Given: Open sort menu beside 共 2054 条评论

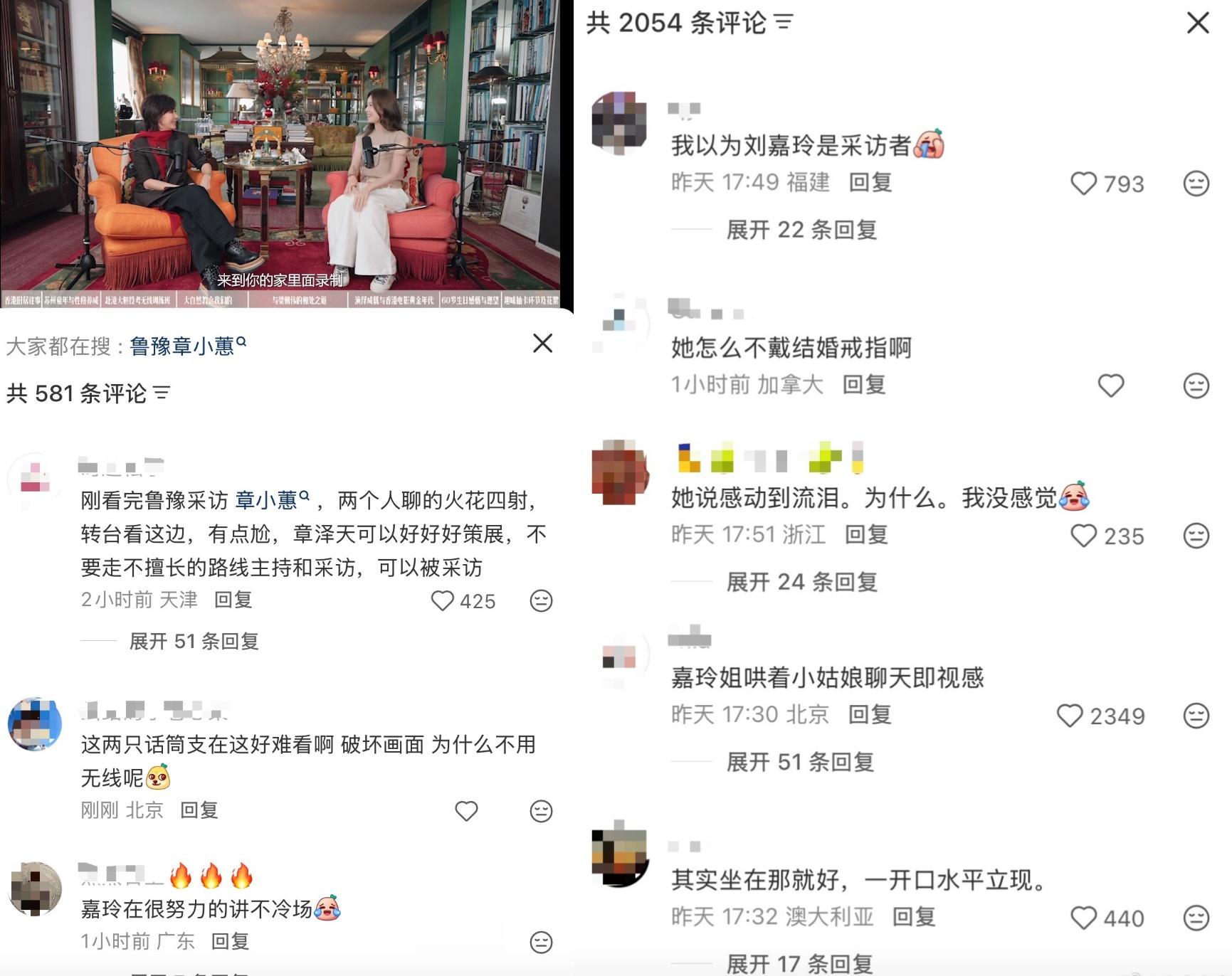Looking at the screenshot, I should click(x=784, y=23).
